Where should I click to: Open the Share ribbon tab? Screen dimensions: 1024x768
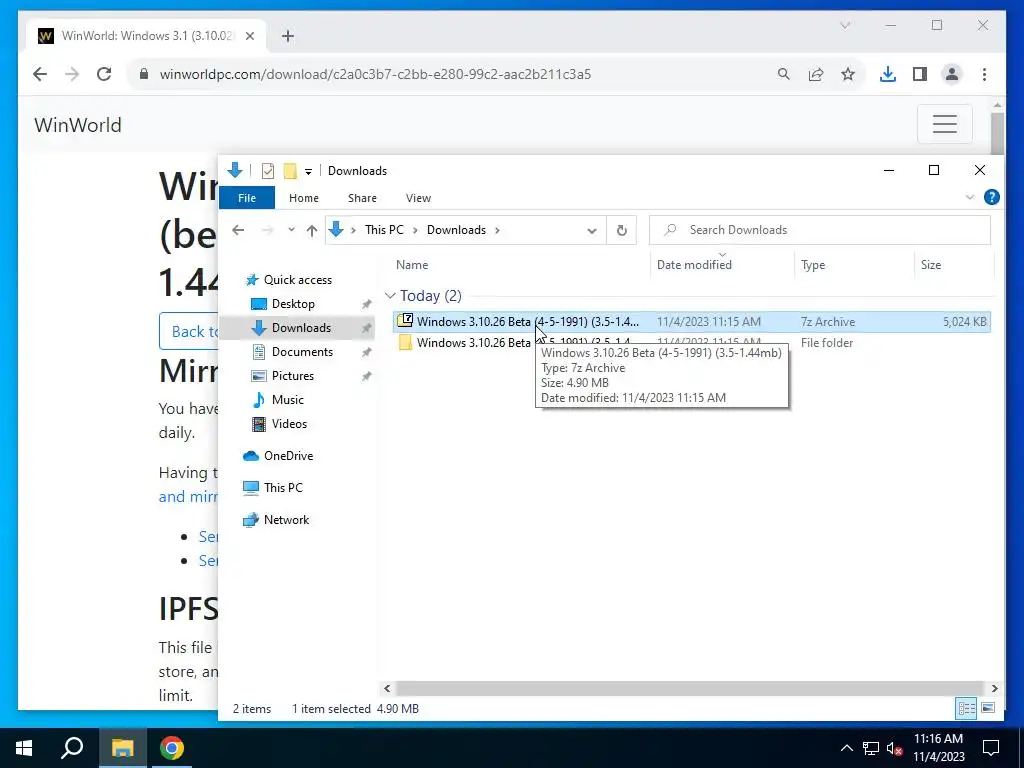362,198
